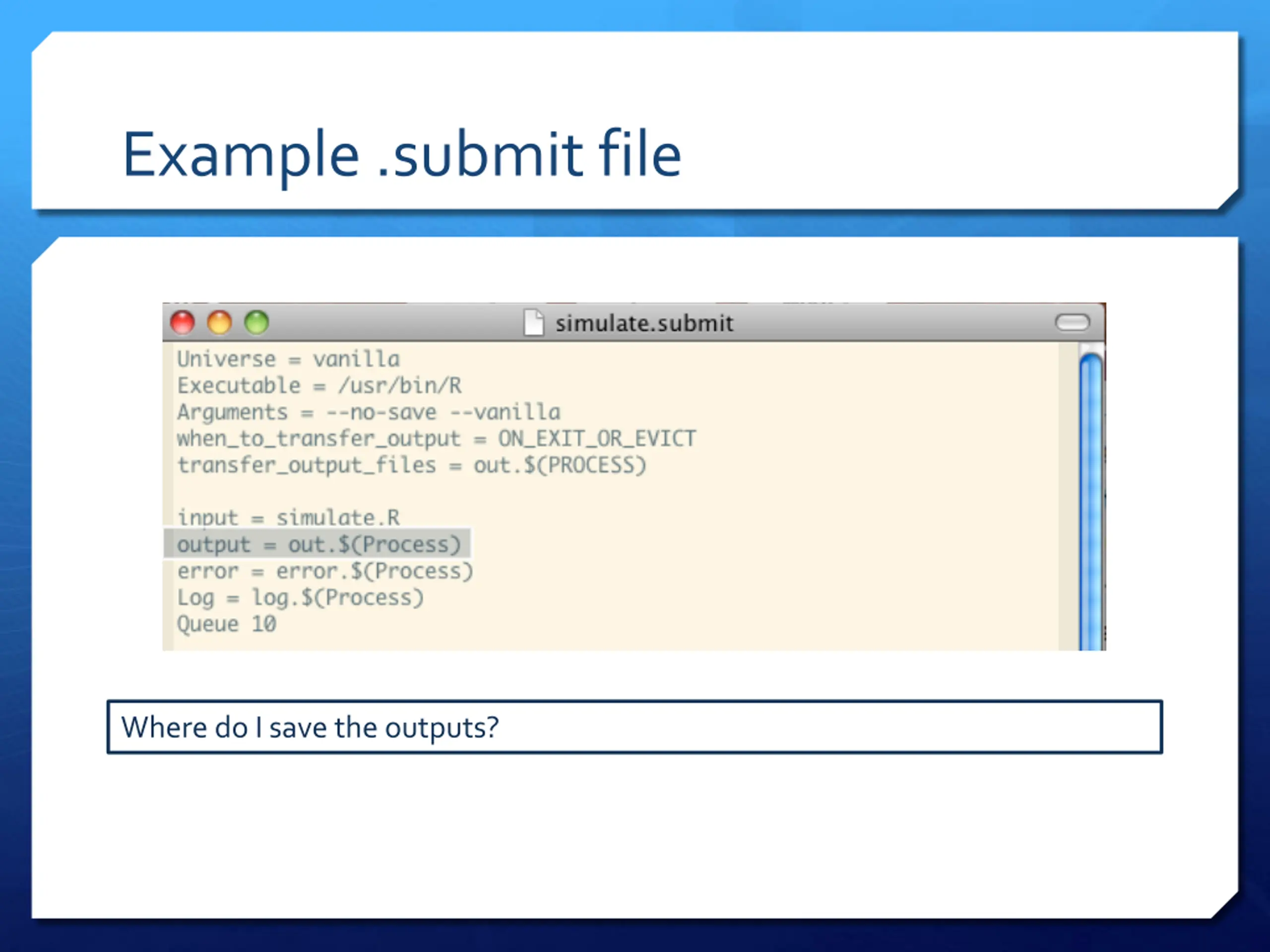Click the highlighted 'output = out.$(Process)' line
Image resolution: width=1270 pixels, height=952 pixels.
coord(317,544)
